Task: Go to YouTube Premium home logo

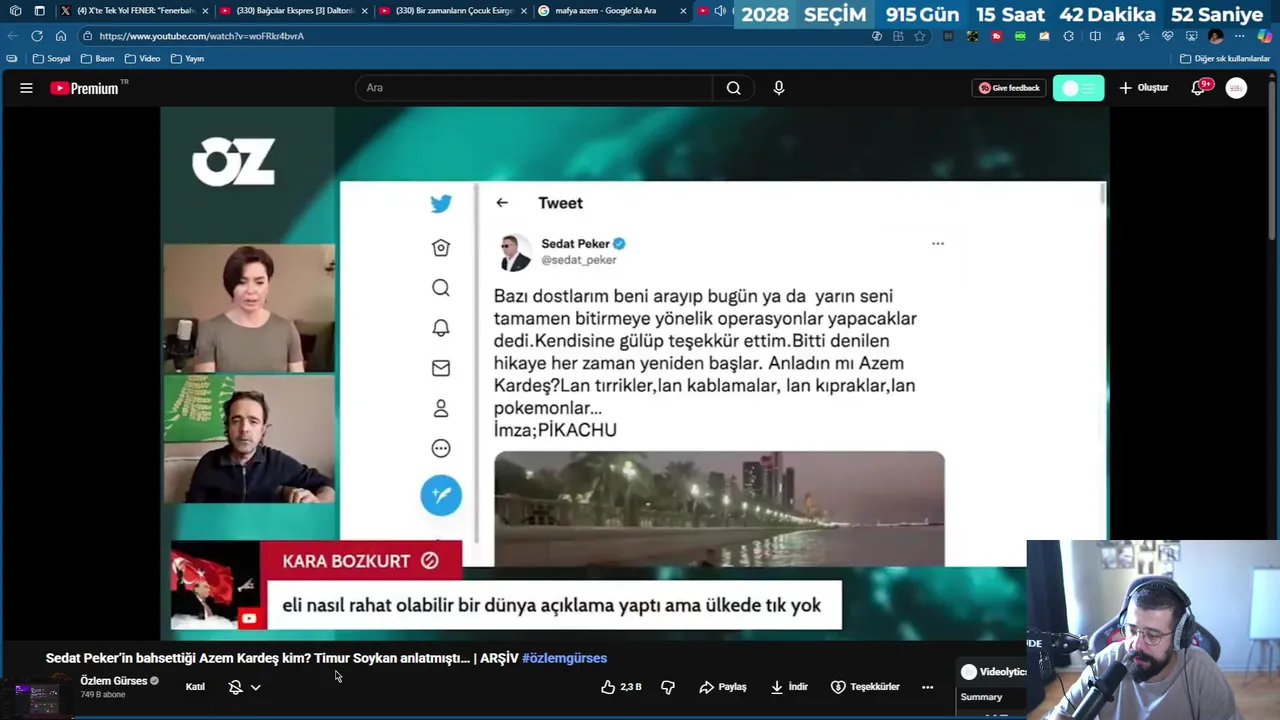Action: [84, 88]
